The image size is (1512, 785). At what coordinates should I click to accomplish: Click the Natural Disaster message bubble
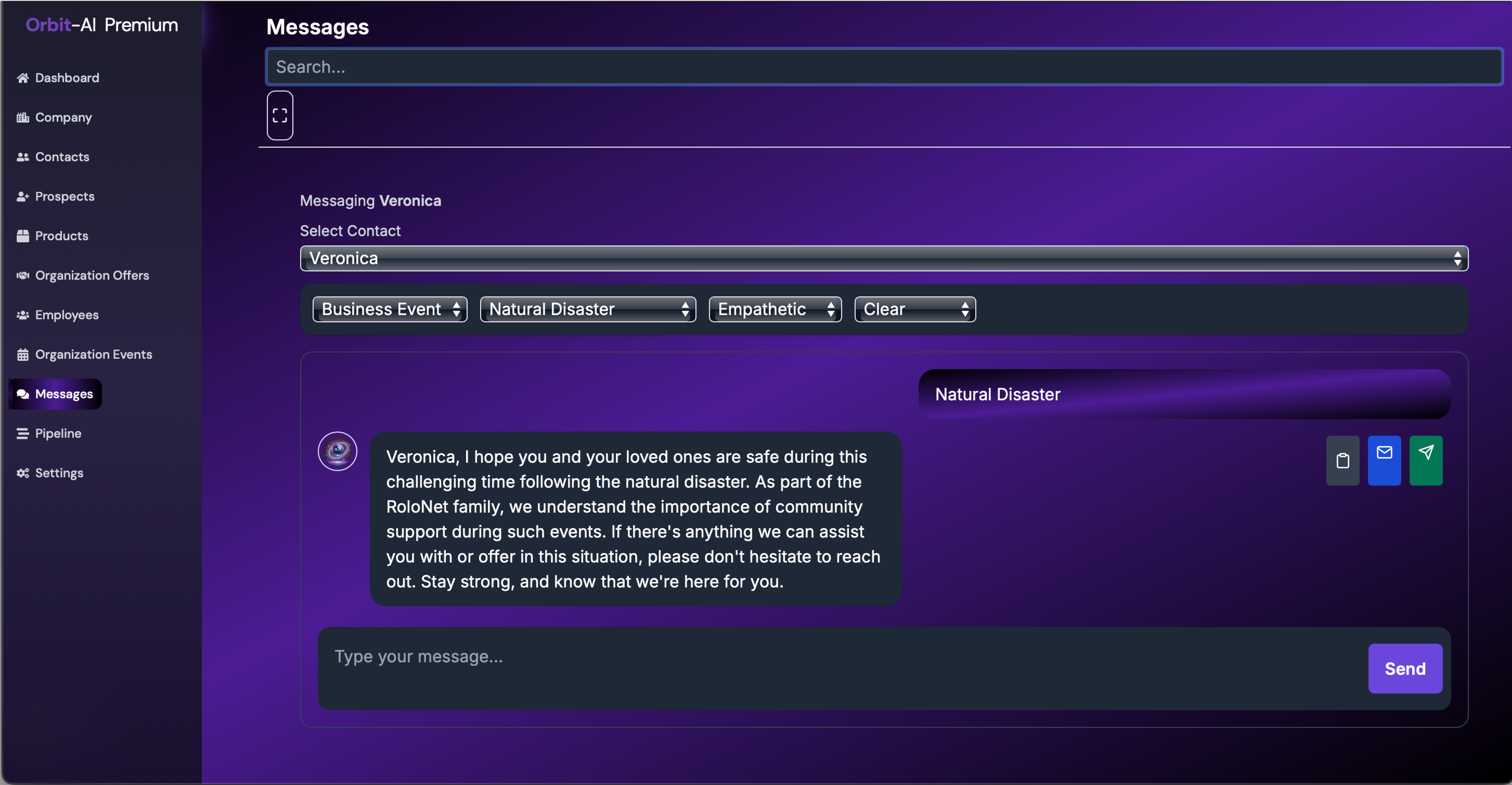pyautogui.click(x=1184, y=394)
